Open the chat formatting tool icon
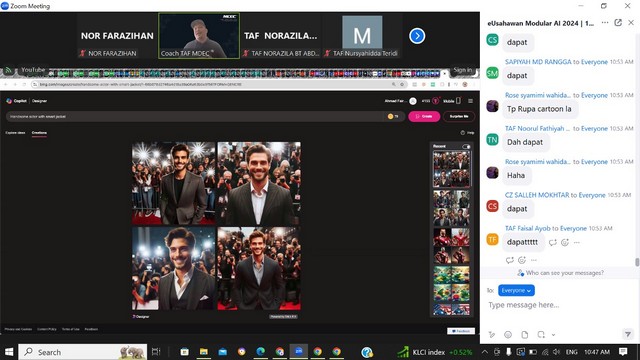Image resolution: width=640 pixels, height=360 pixels. (491, 335)
